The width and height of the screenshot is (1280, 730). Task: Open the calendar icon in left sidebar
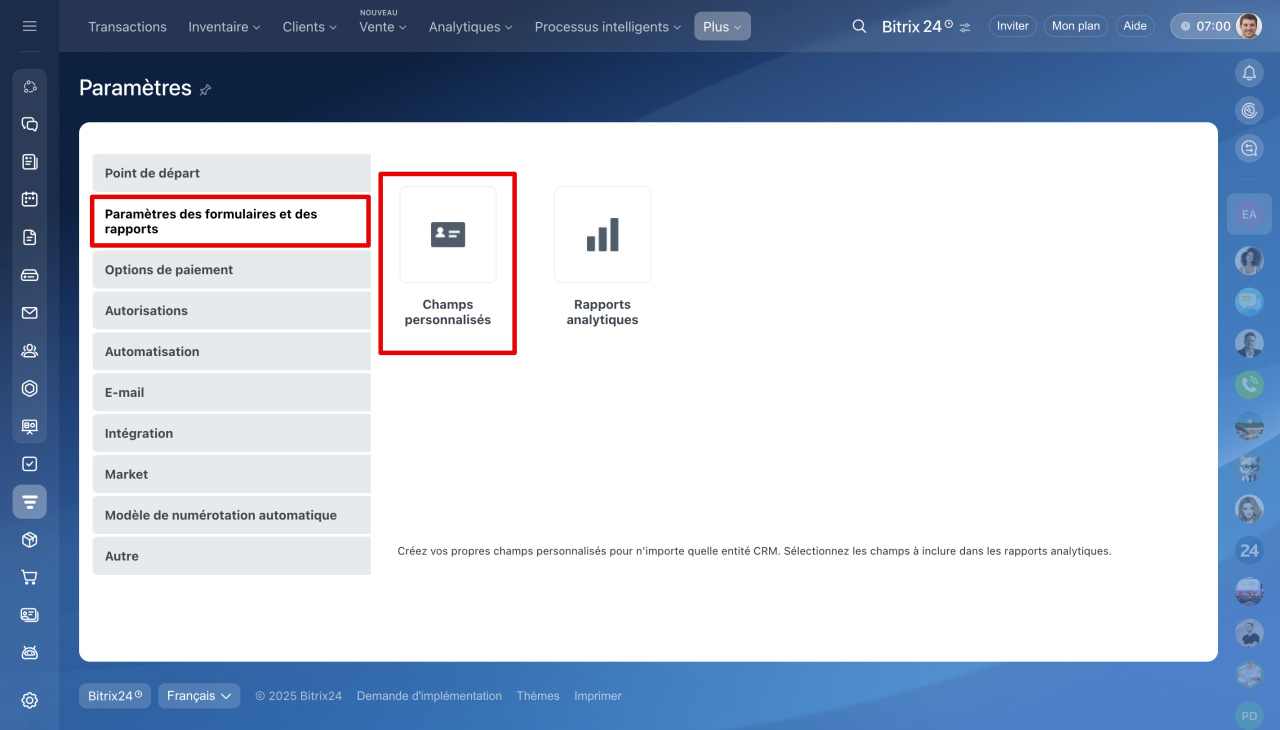coord(30,199)
